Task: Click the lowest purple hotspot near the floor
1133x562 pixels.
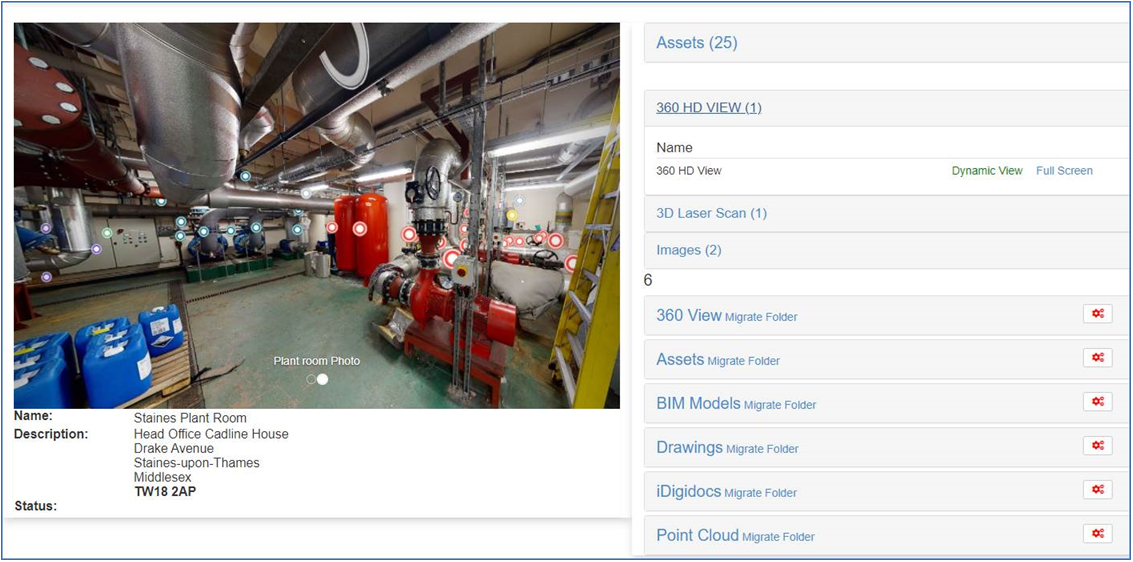Action: 46,277
